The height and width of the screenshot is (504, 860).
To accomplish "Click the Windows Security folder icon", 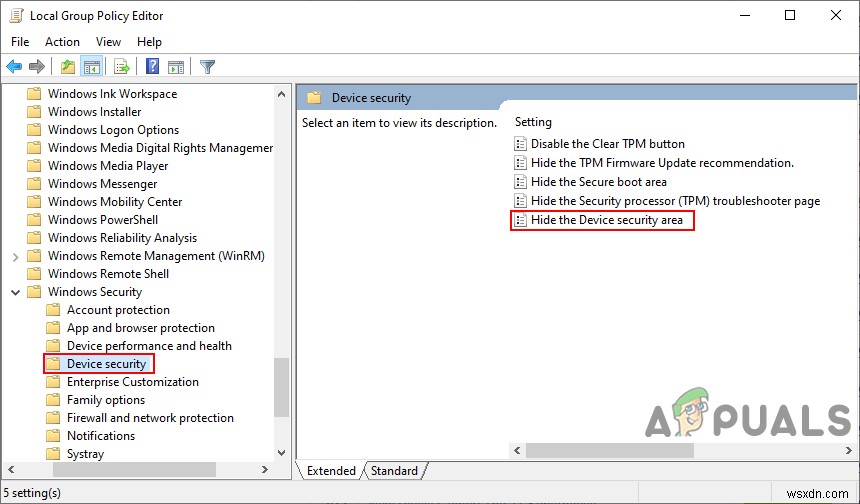I will click(x=35, y=292).
